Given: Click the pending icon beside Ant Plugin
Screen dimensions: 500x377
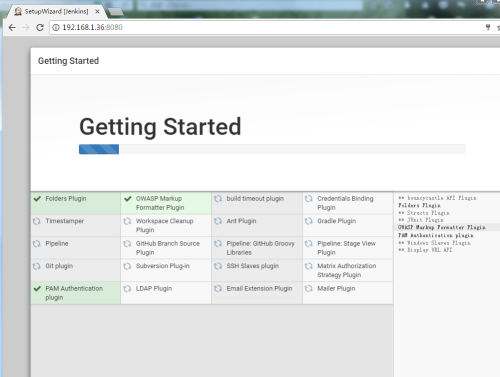Looking at the screenshot, I should point(218,221).
